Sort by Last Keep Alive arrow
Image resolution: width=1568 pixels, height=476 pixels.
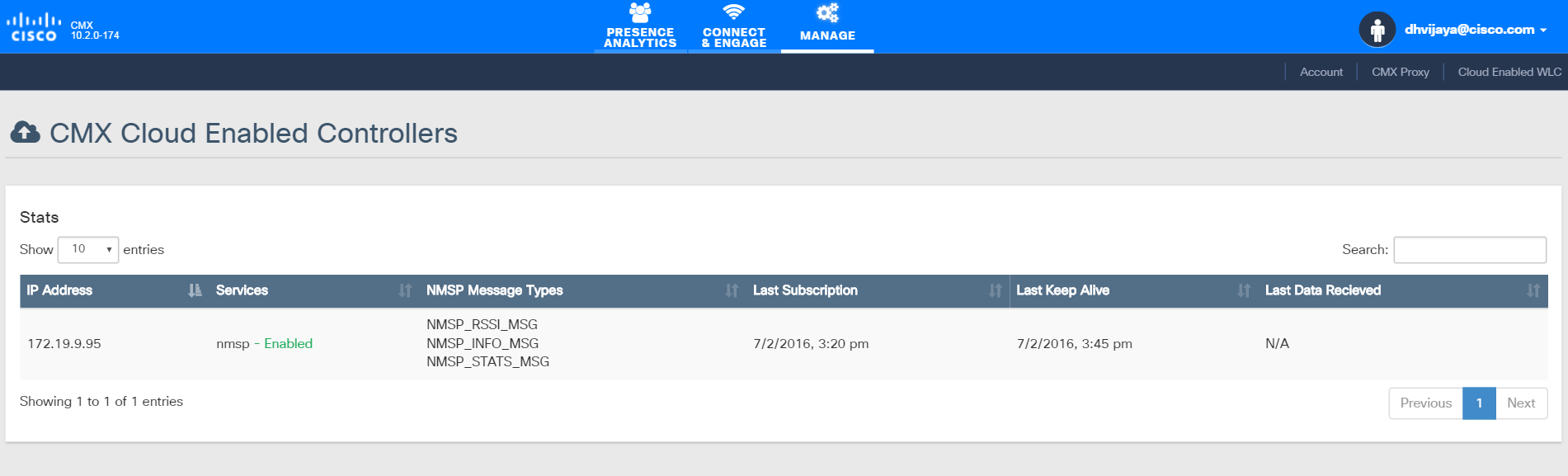coord(1244,290)
